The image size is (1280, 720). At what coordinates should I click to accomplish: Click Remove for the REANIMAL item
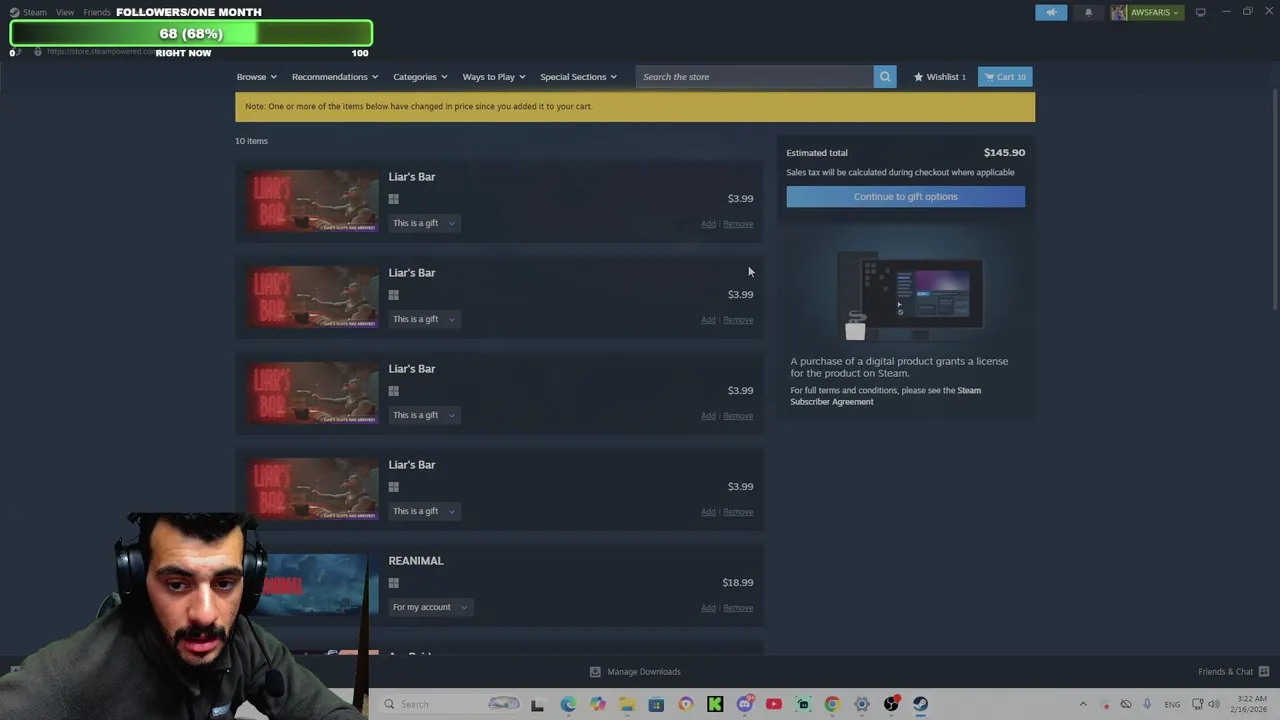738,608
